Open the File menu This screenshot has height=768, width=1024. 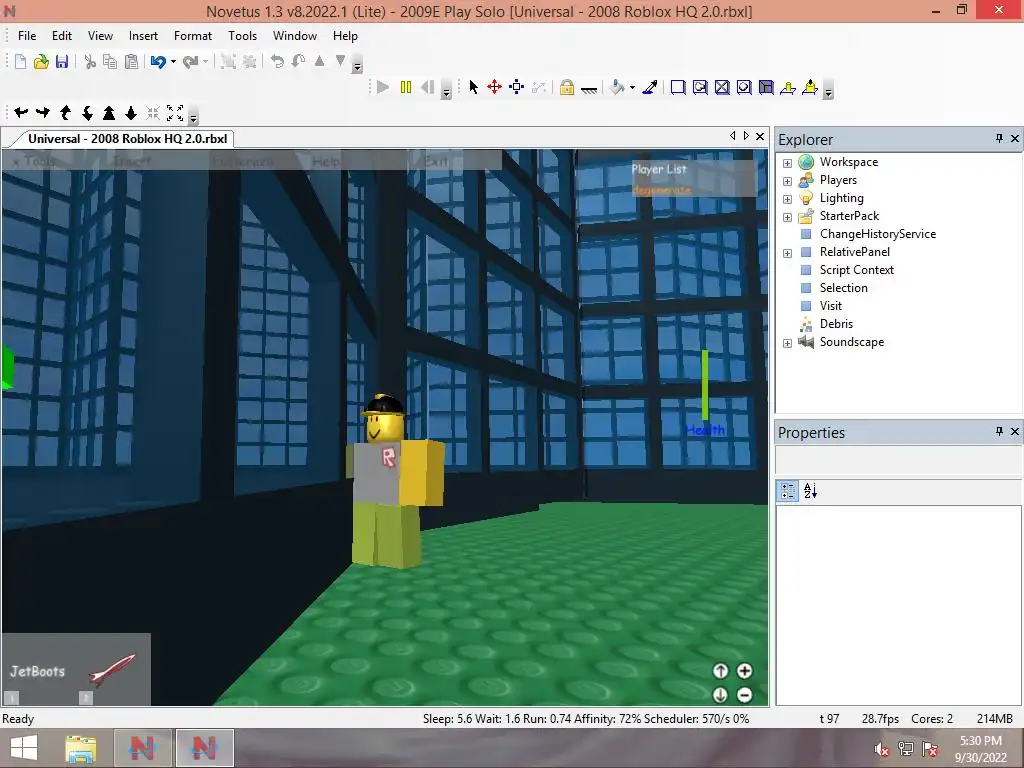[27, 36]
